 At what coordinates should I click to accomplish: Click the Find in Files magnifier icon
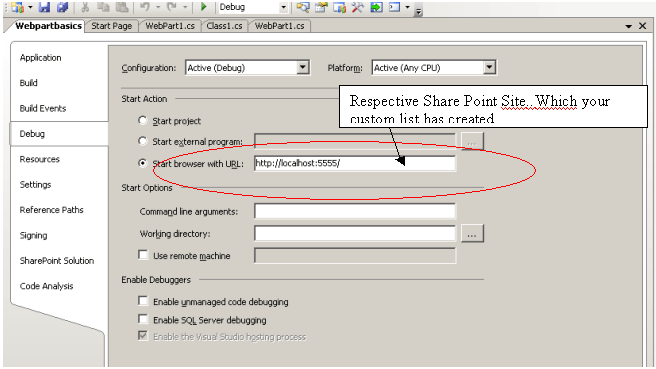303,7
